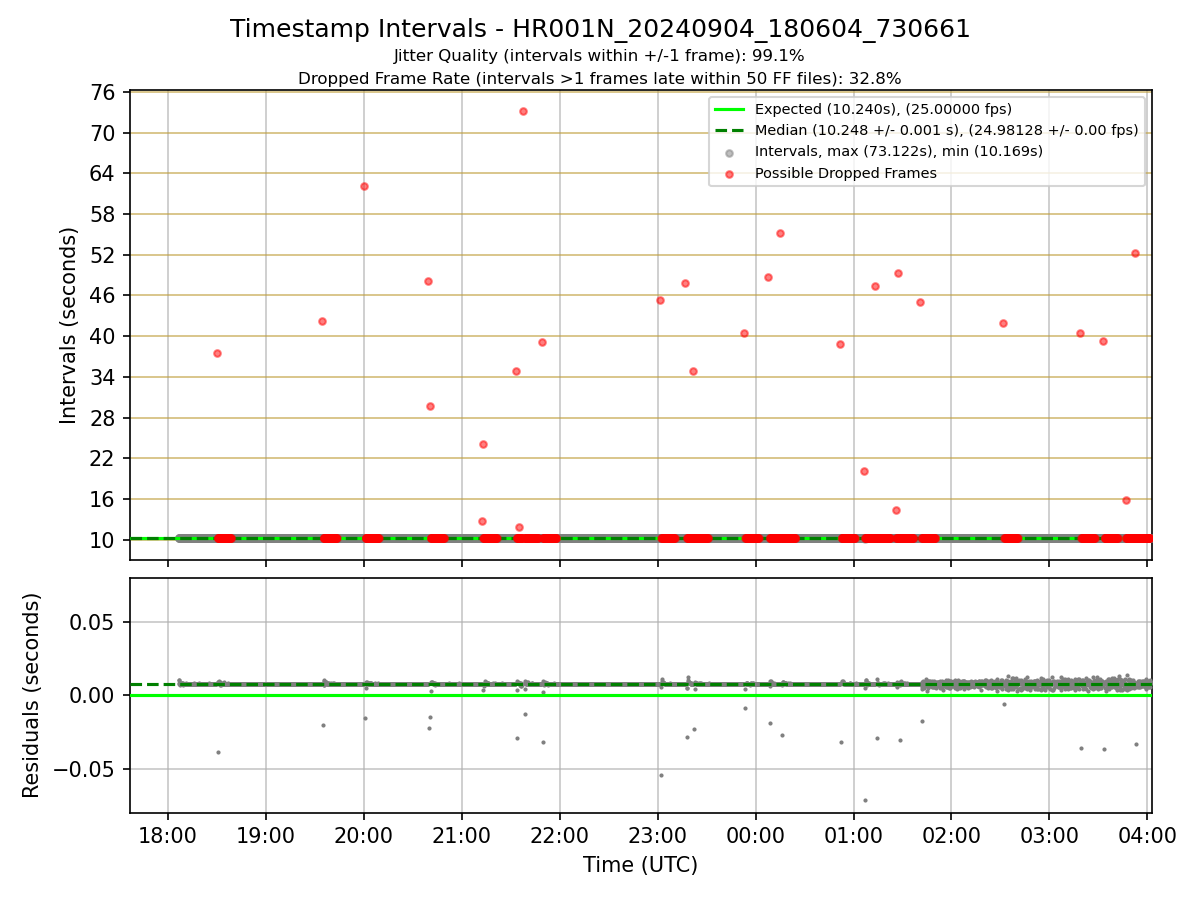The width and height of the screenshot is (1200, 900).
Task: Click the 46 tick on intervals axis
Action: [x=105, y=295]
